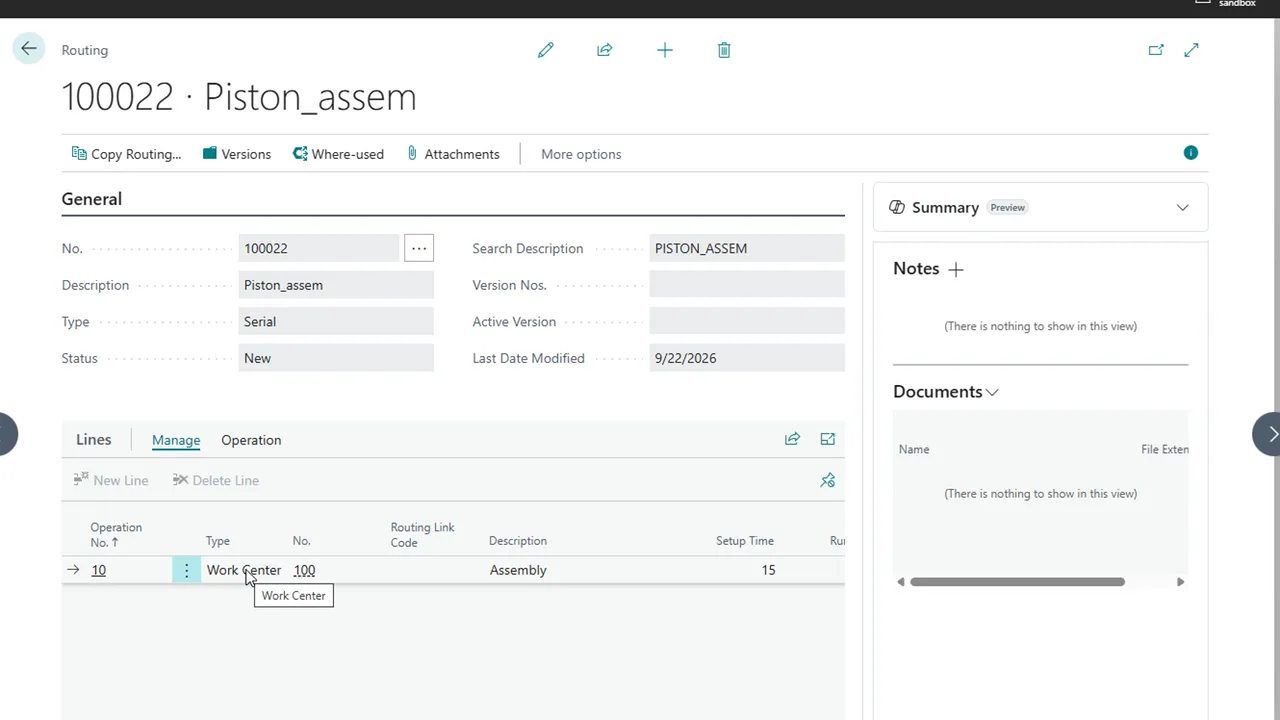Maximize the Lines section

(827, 439)
